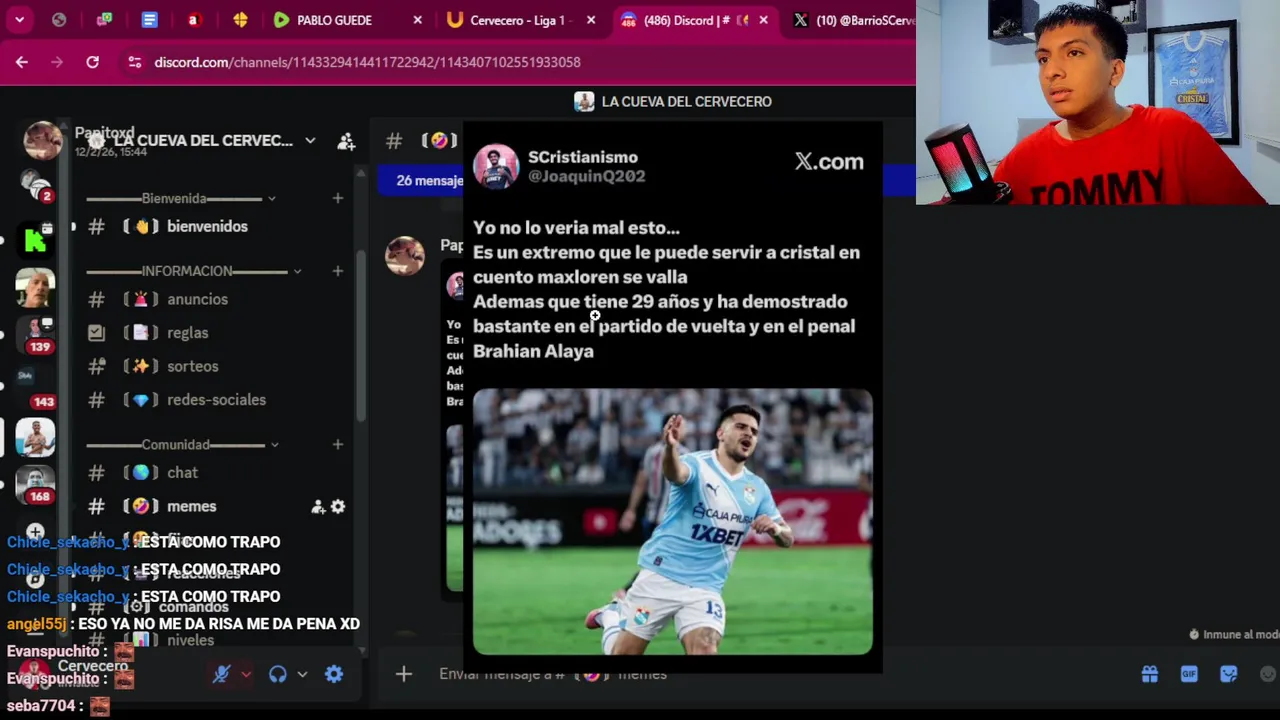Close the Discord browser tab
1280x720 pixels.
tap(764, 20)
